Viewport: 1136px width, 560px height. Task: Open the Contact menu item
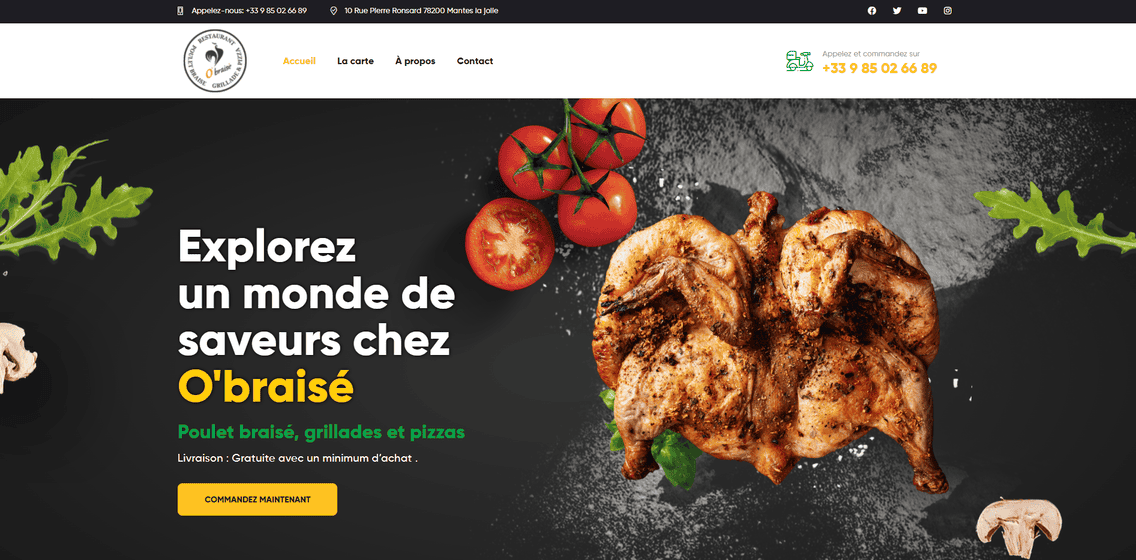click(475, 61)
